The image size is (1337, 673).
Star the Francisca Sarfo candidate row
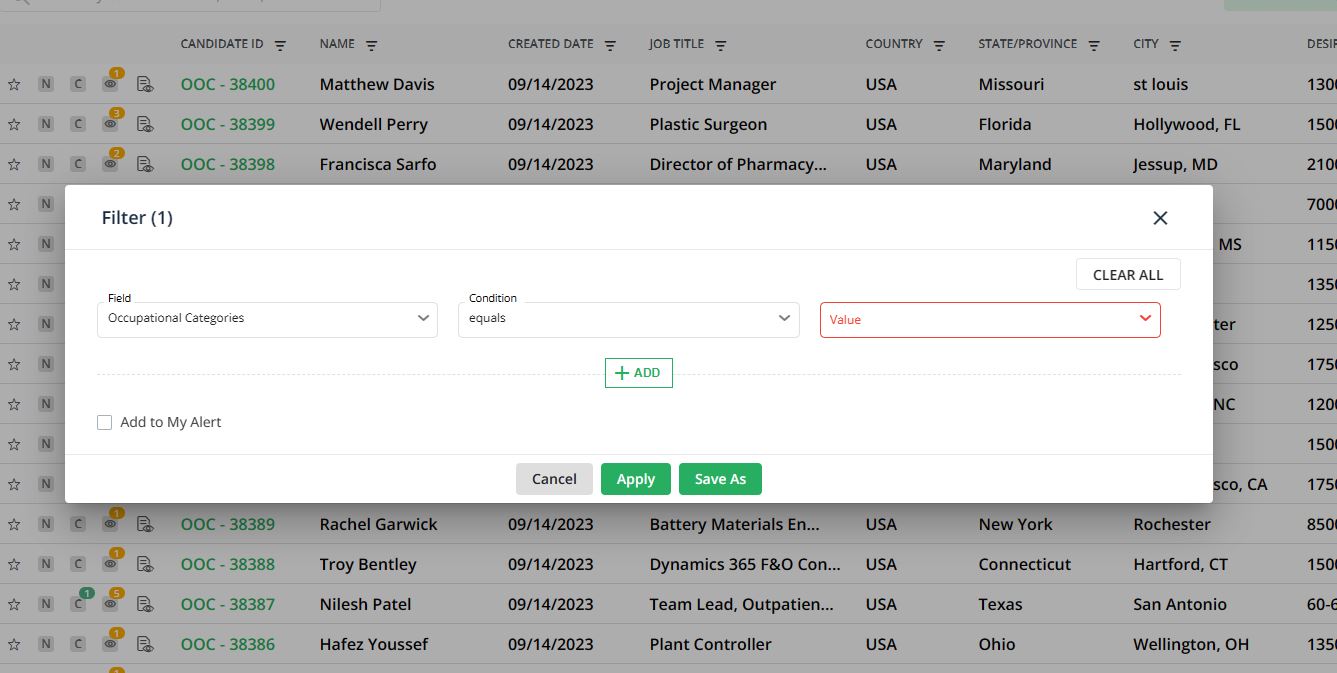pos(14,165)
